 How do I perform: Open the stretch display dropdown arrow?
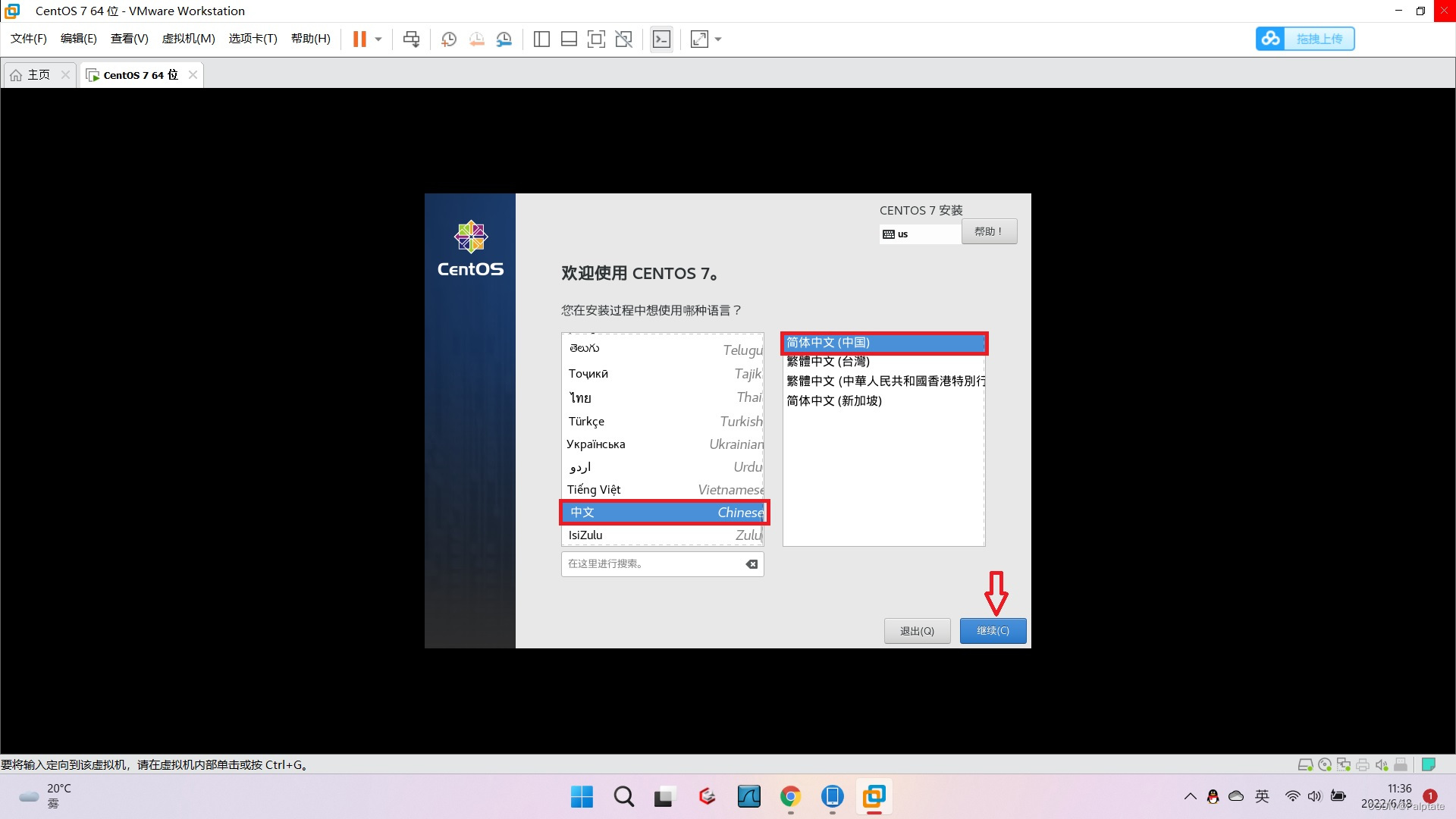(718, 39)
